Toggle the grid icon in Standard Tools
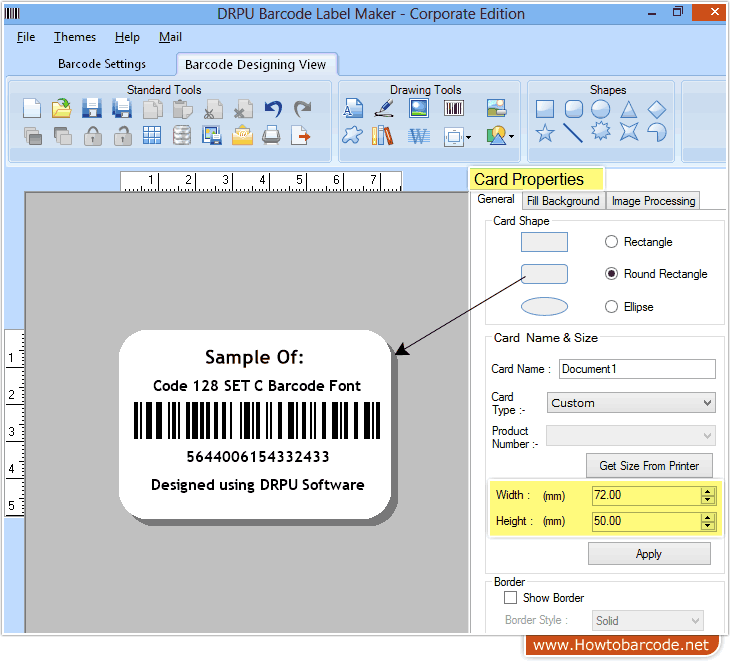Screen dimensions: 730x662 point(152,135)
